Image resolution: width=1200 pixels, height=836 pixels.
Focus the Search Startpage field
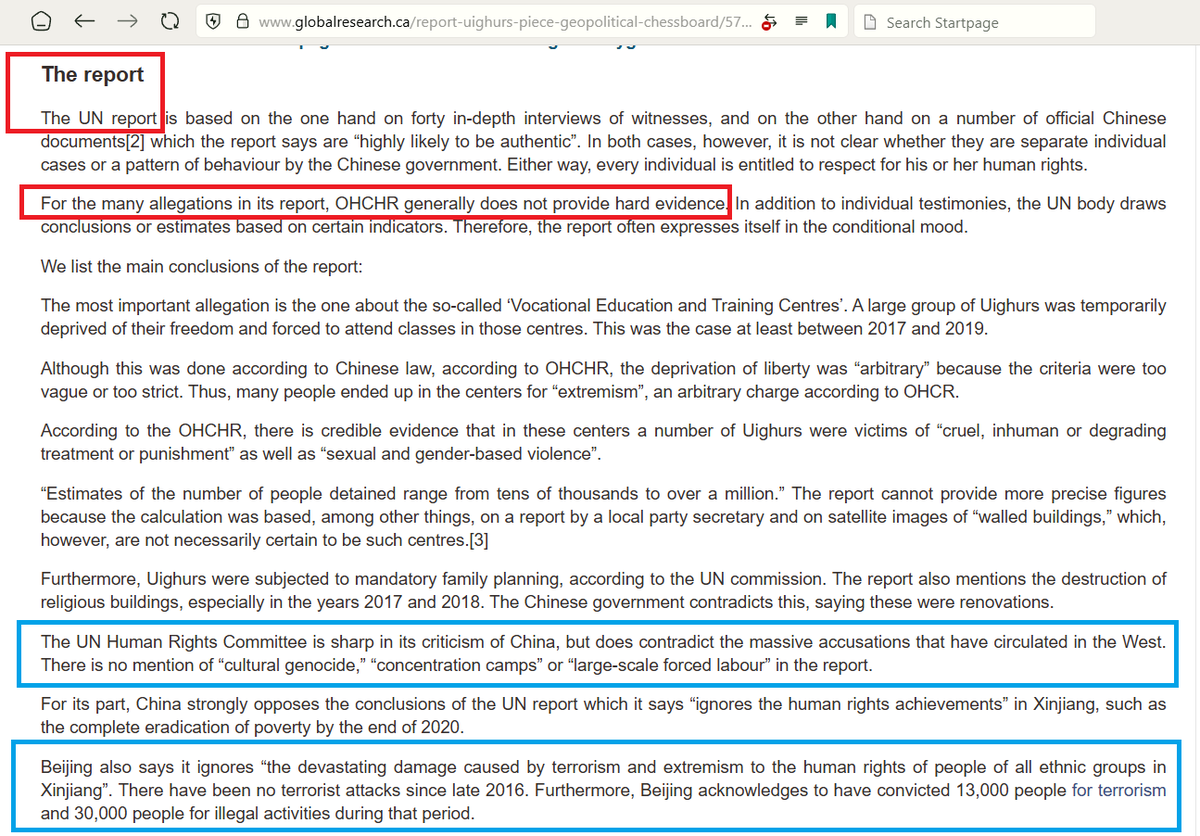pos(975,21)
